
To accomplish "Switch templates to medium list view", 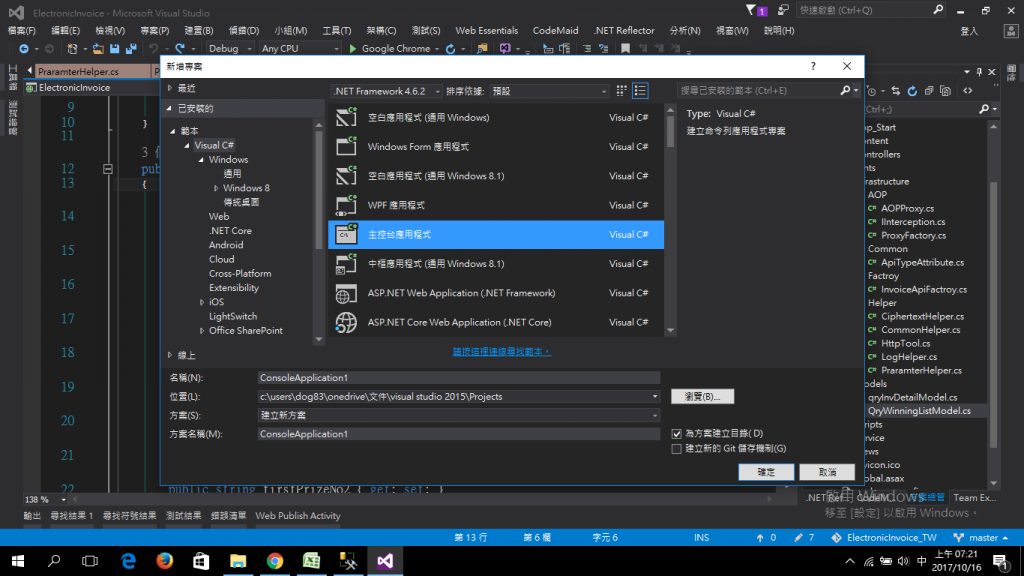I will (640, 91).
